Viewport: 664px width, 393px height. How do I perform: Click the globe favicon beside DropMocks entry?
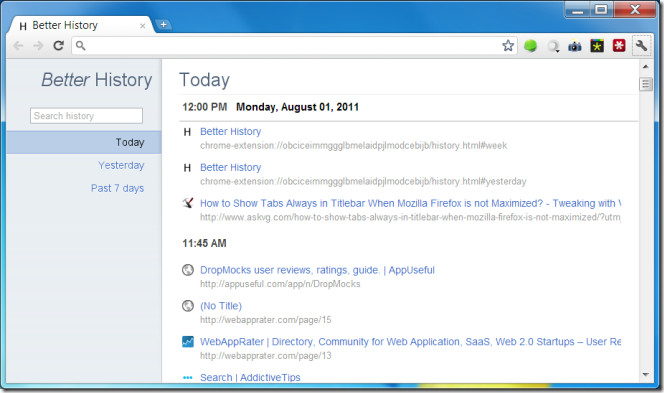click(x=188, y=270)
